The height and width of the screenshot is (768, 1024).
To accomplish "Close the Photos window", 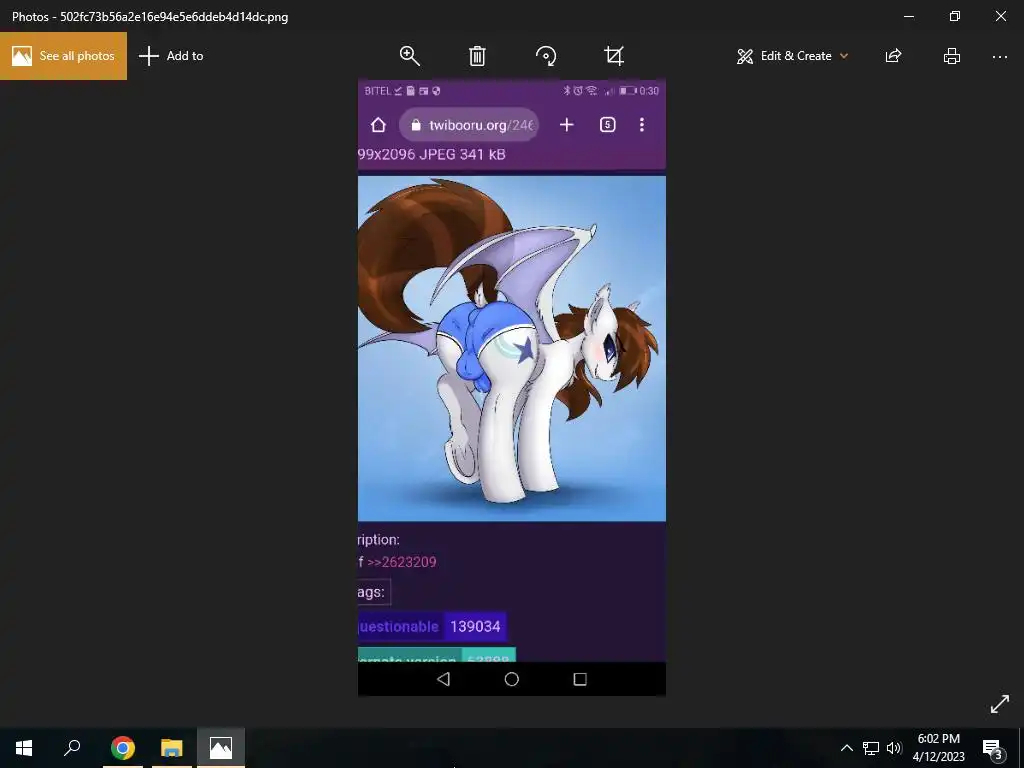I will point(1000,16).
